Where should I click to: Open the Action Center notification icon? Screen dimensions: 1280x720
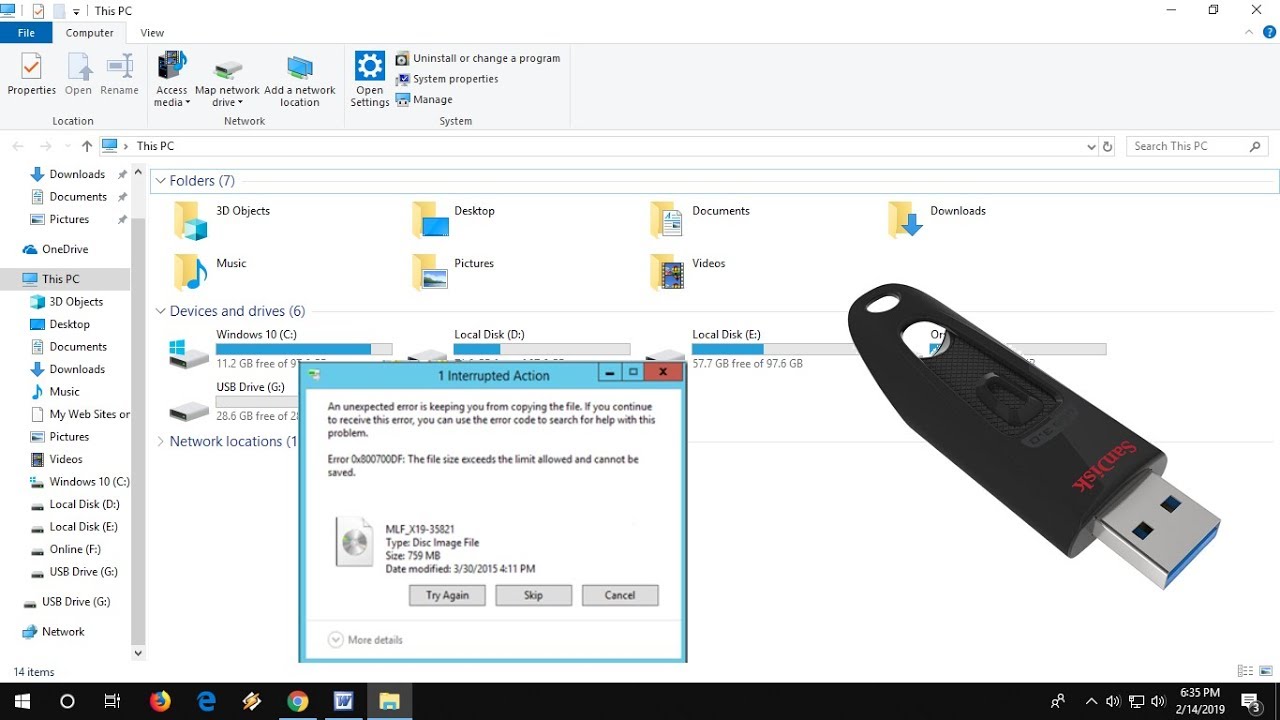pyautogui.click(x=1250, y=701)
